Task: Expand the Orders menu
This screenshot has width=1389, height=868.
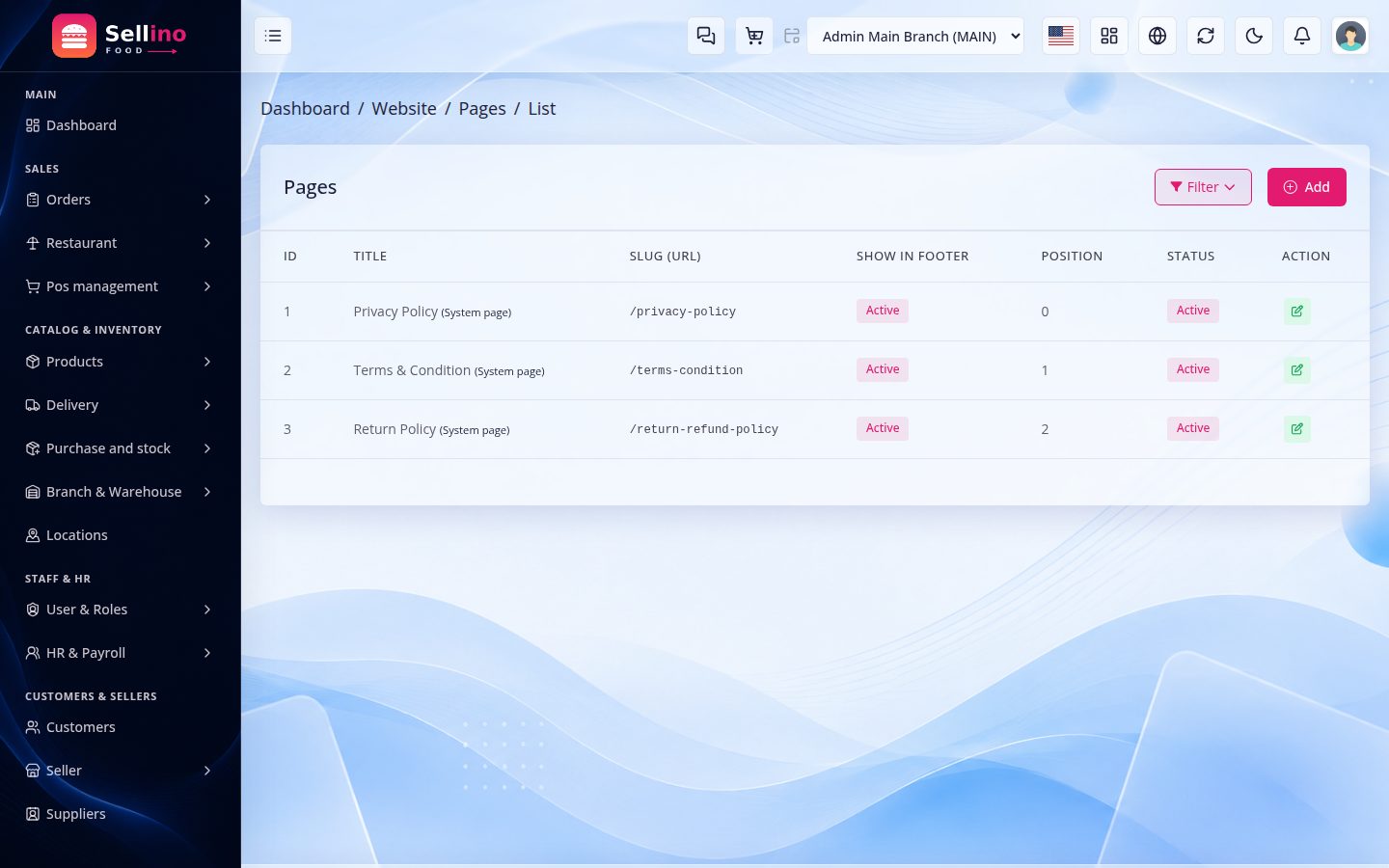Action: pos(120,200)
